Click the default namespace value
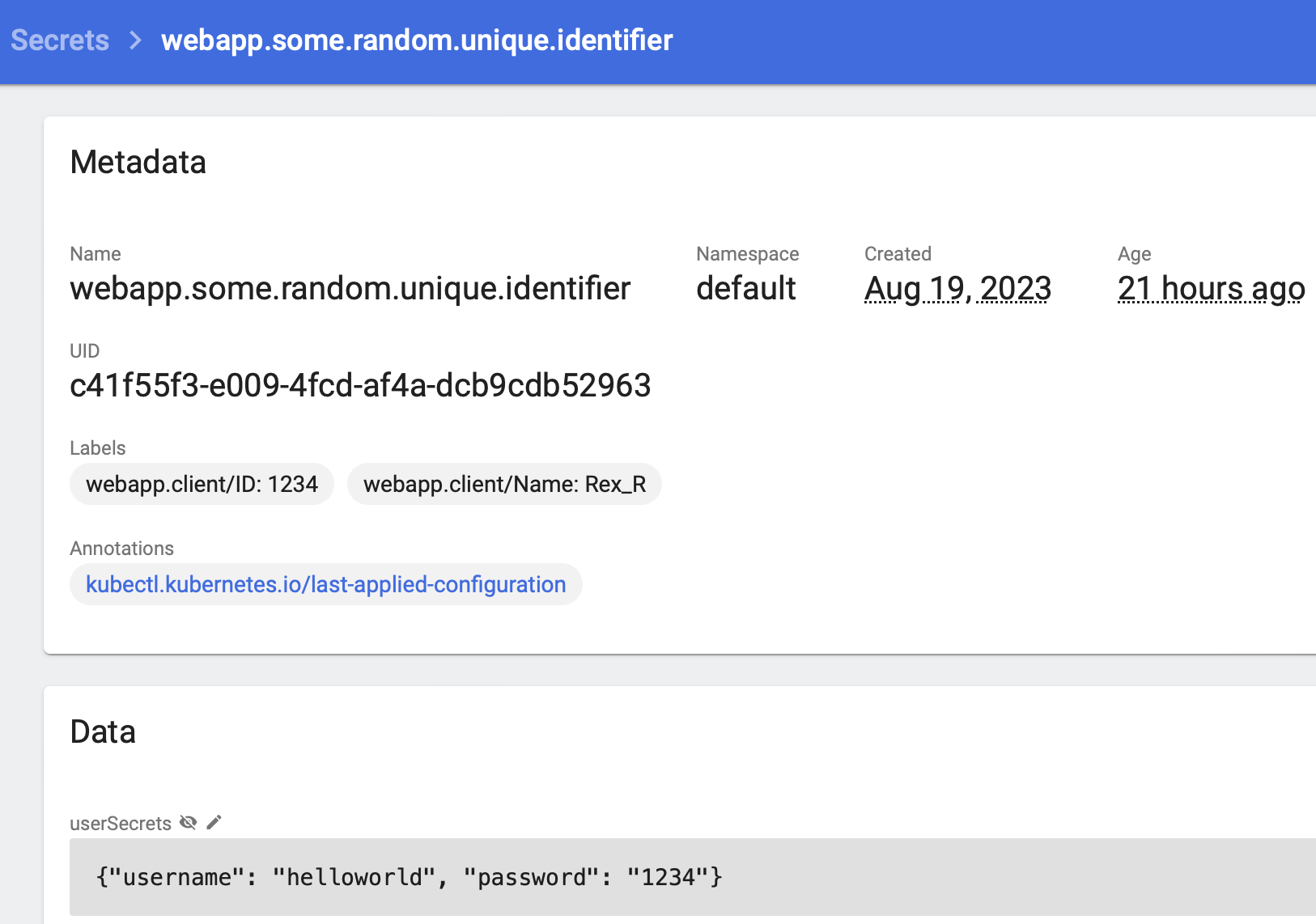The height and width of the screenshot is (924, 1316). pos(745,288)
